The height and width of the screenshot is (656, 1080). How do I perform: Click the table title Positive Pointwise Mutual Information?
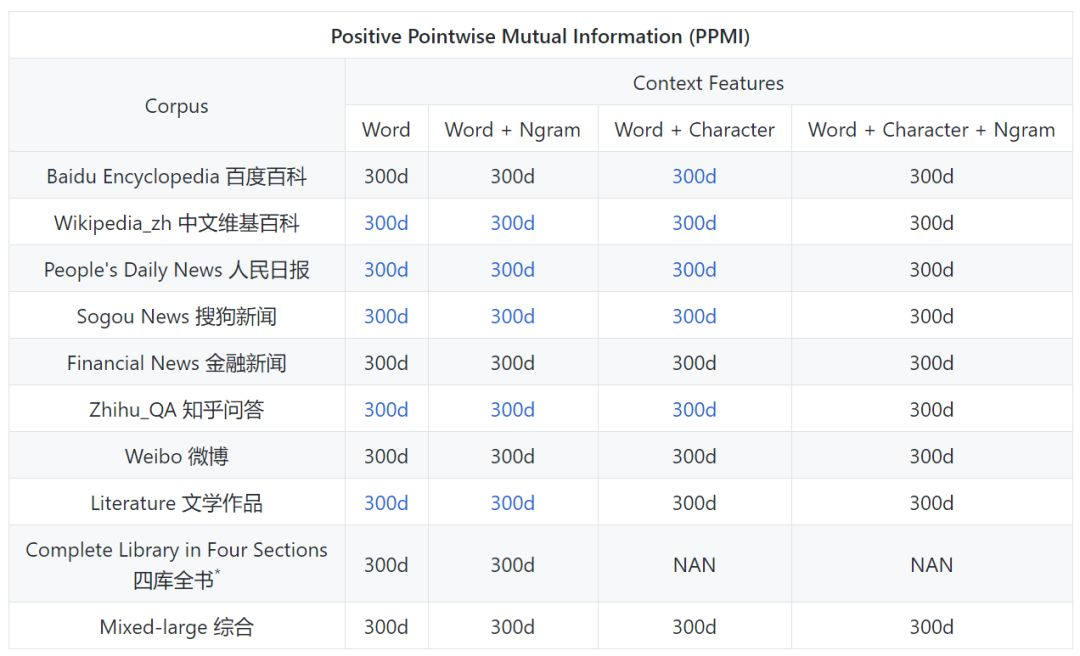click(540, 37)
